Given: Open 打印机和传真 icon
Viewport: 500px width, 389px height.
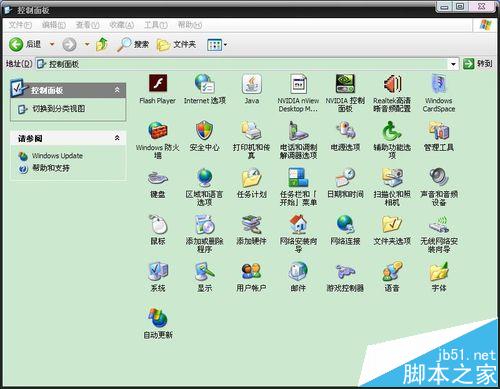Looking at the screenshot, I should click(252, 131).
